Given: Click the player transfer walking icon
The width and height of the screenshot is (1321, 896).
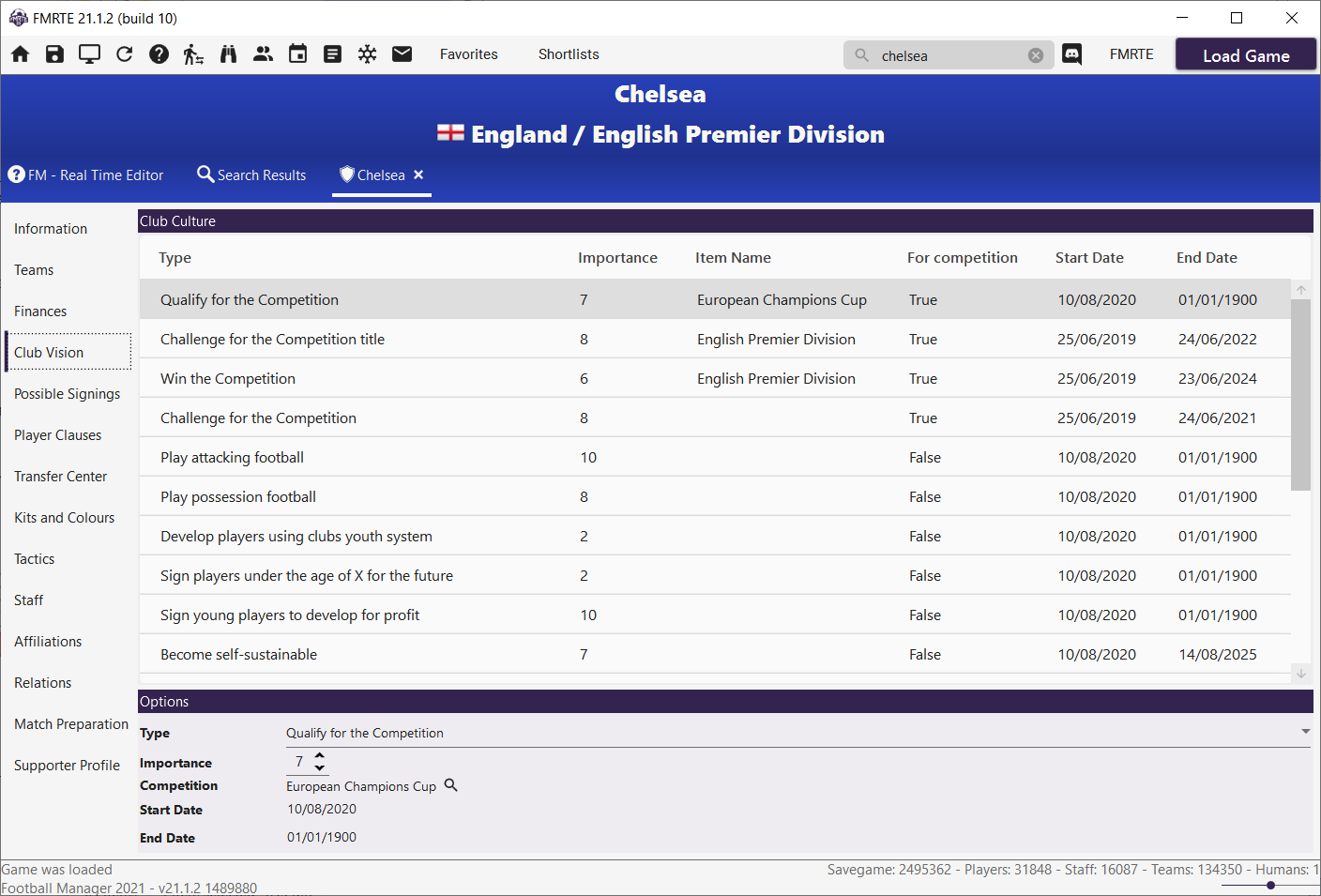Looking at the screenshot, I should coord(193,54).
